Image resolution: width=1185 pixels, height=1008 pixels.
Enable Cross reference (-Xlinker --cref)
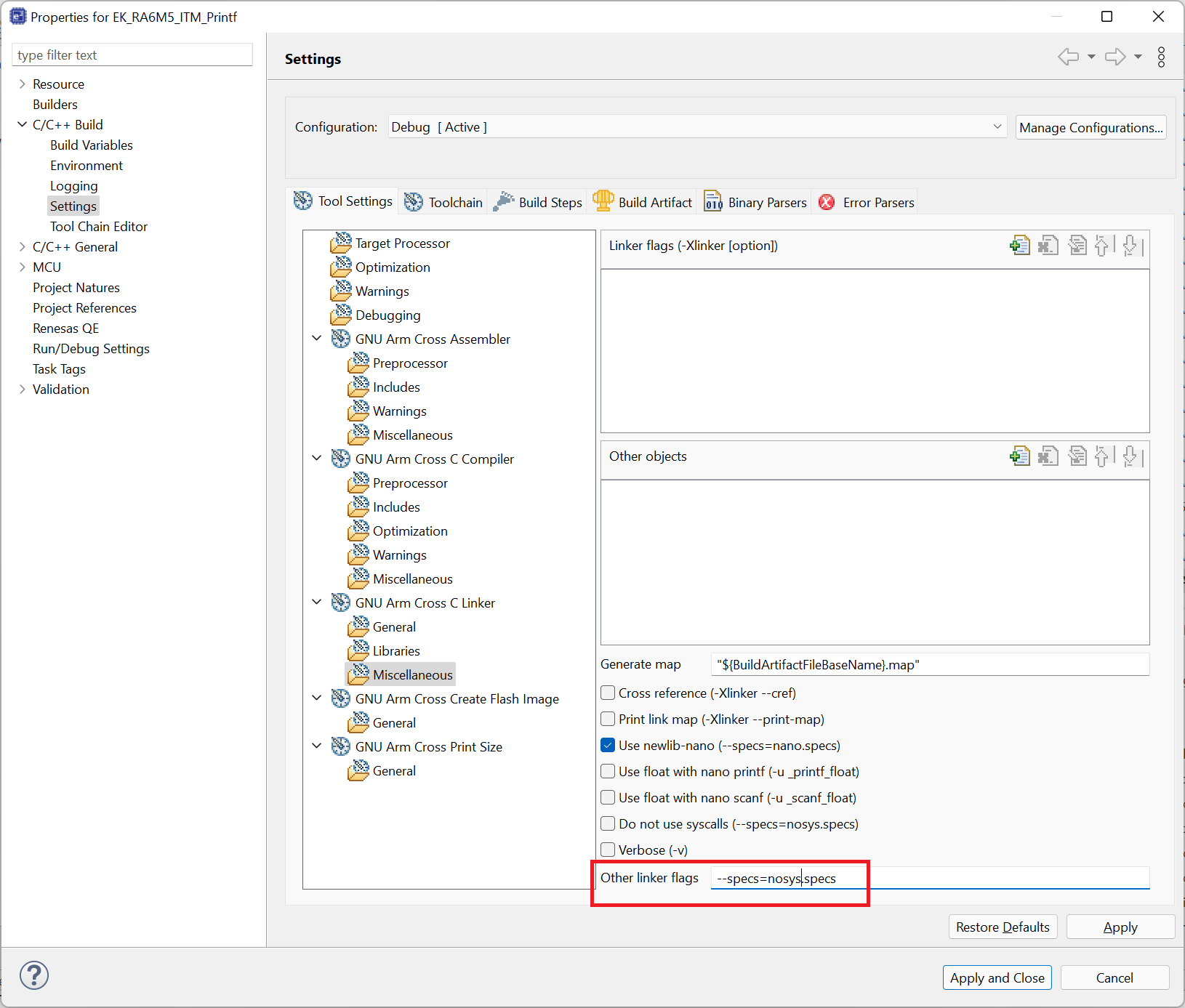[x=608, y=693]
